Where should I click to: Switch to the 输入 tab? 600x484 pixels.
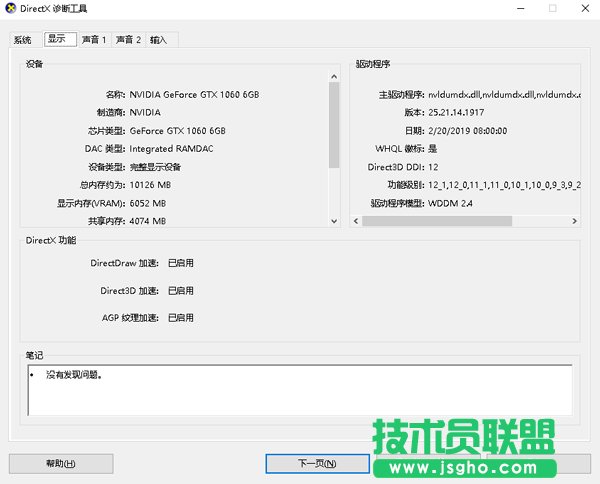[x=158, y=40]
